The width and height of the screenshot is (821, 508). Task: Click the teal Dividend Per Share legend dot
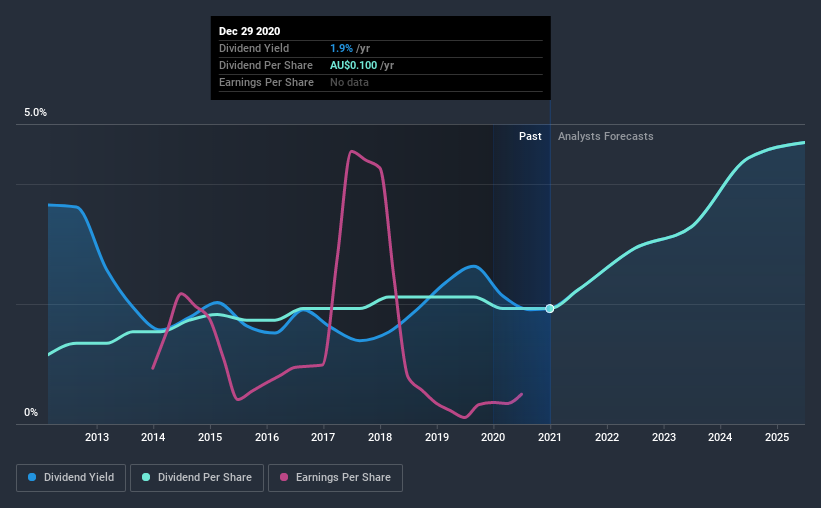point(146,477)
